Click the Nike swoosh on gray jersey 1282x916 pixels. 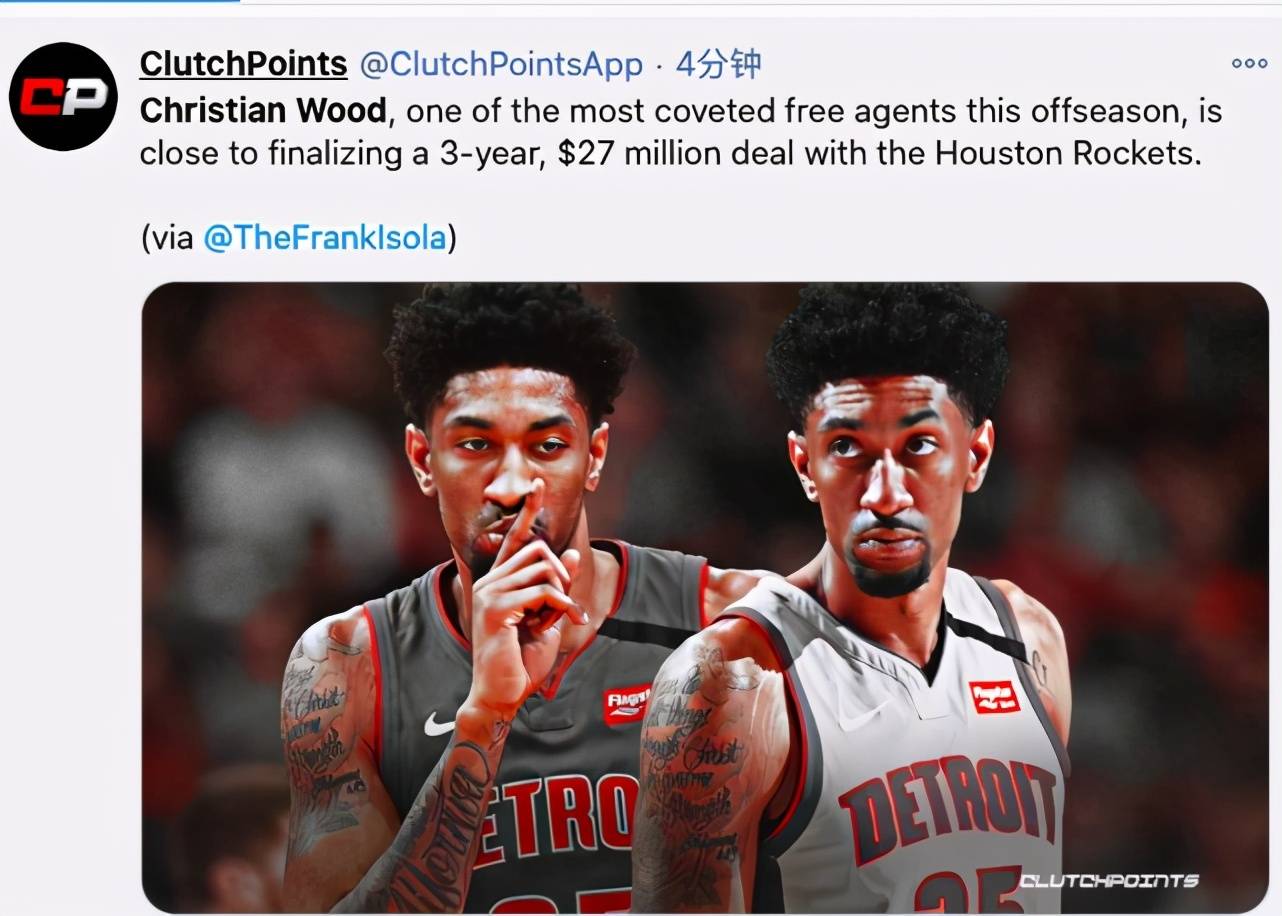[438, 724]
